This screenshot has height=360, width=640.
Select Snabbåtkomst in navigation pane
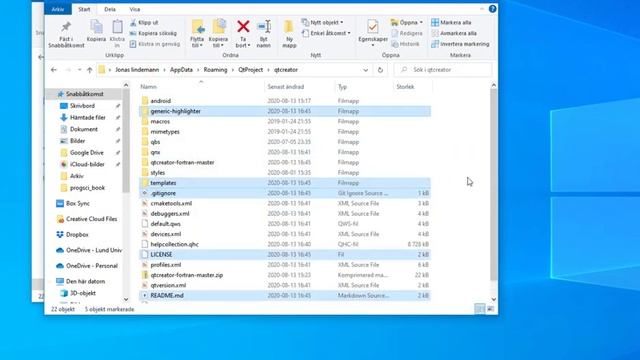(84, 94)
